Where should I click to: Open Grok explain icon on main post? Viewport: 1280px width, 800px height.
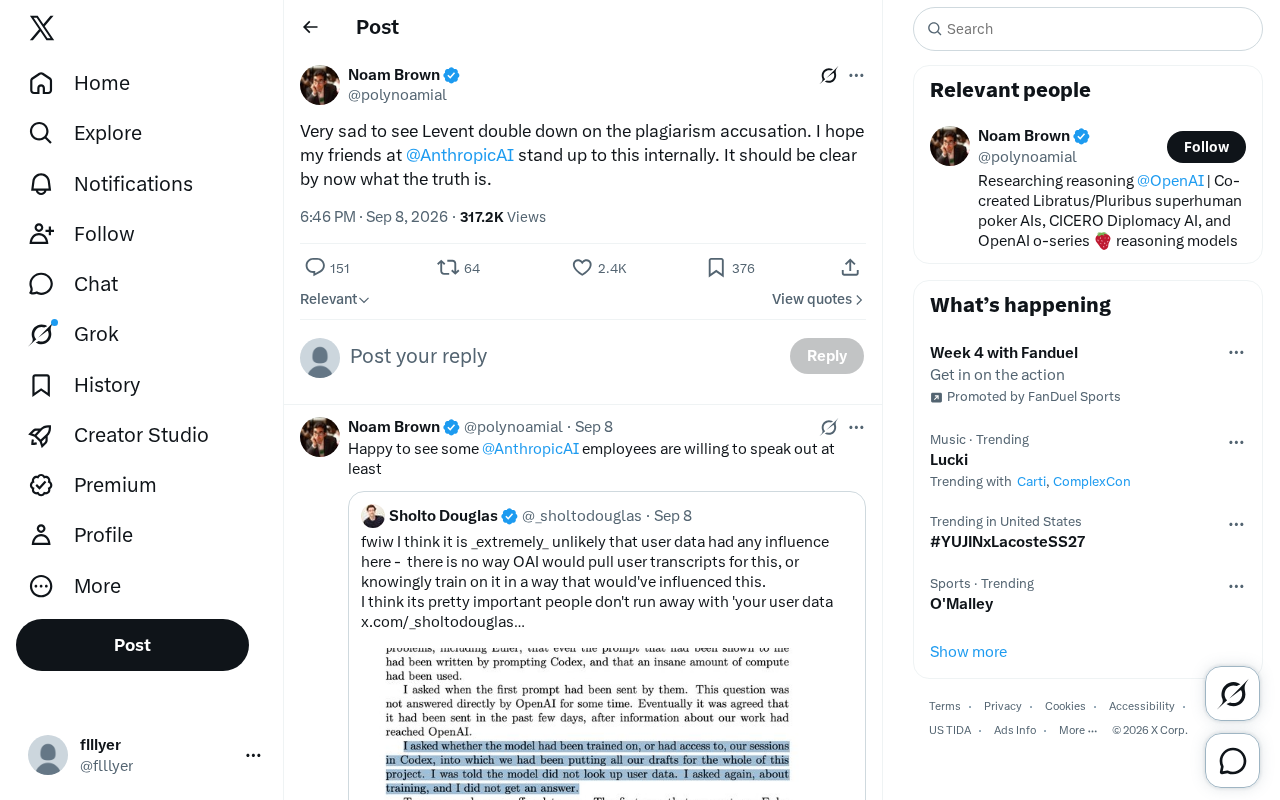(829, 75)
